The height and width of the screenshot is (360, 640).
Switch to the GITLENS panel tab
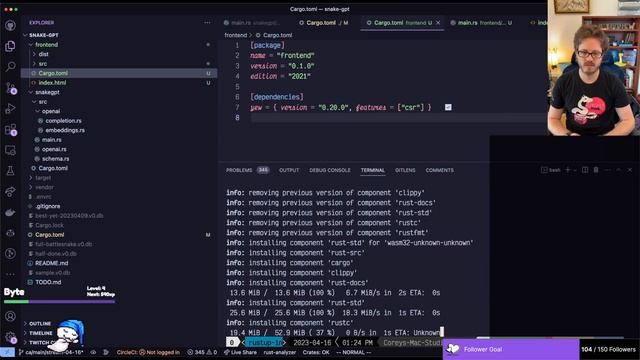(x=405, y=170)
